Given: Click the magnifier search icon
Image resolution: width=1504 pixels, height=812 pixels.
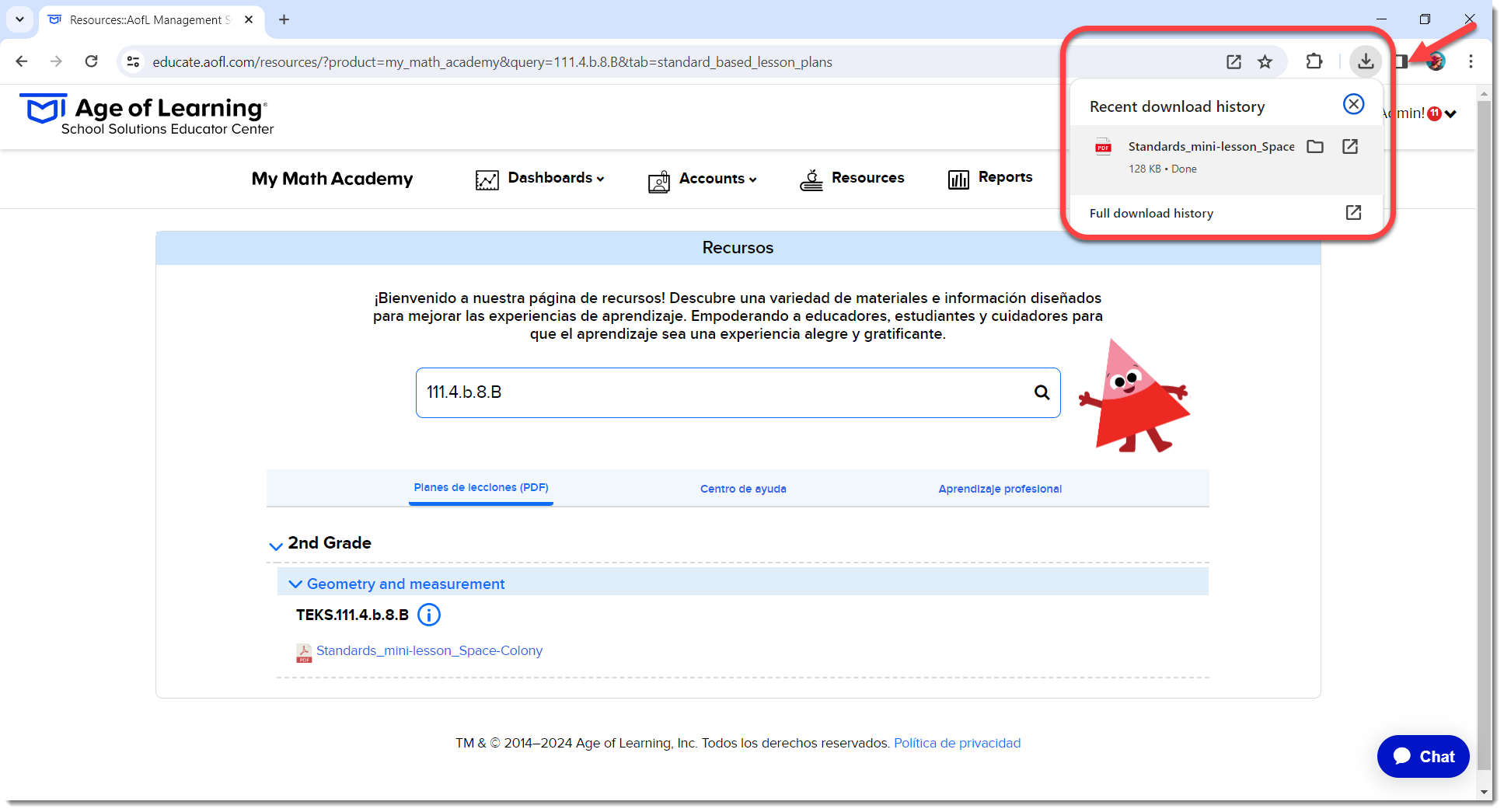Looking at the screenshot, I should tap(1042, 392).
